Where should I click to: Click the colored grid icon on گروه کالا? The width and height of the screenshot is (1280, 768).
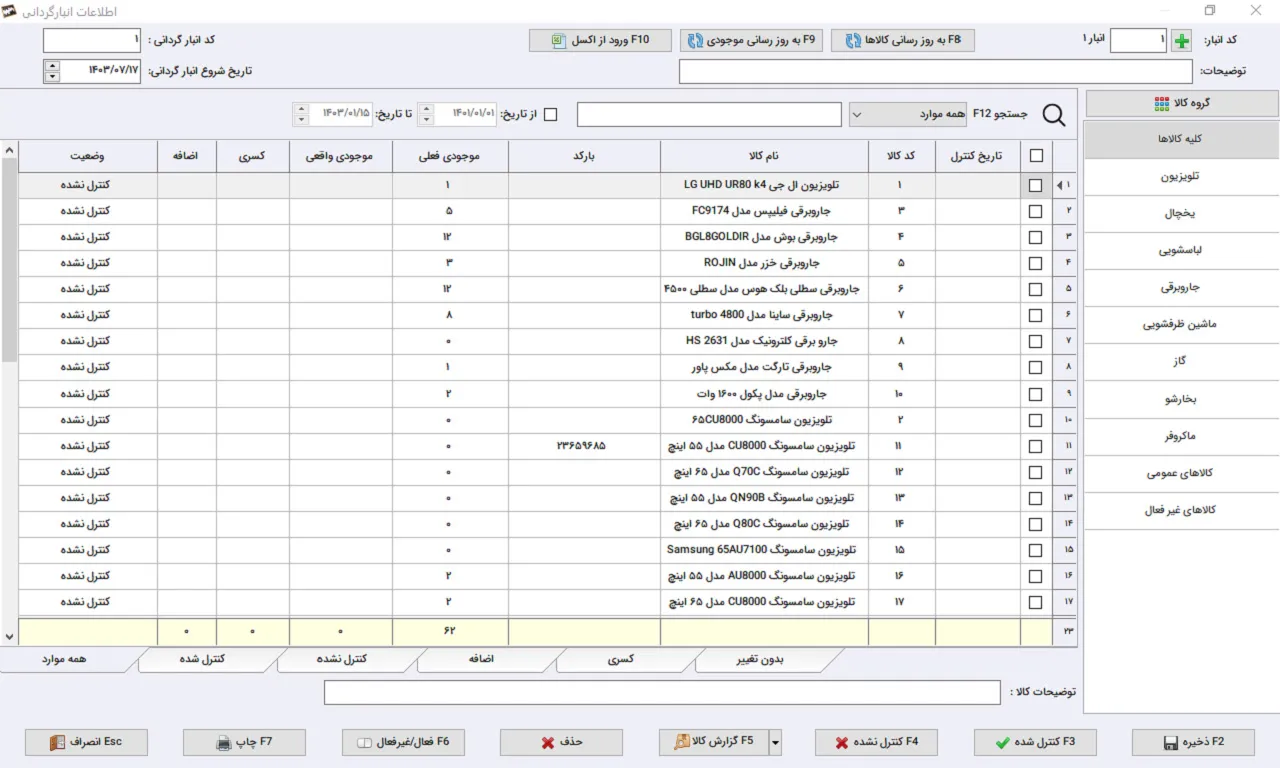click(1162, 104)
